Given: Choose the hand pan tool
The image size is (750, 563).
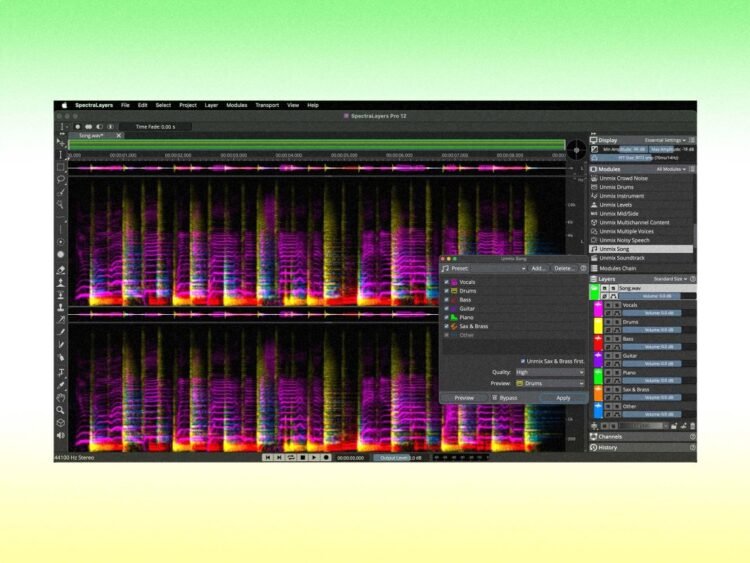Looking at the screenshot, I should pyautogui.click(x=61, y=397).
